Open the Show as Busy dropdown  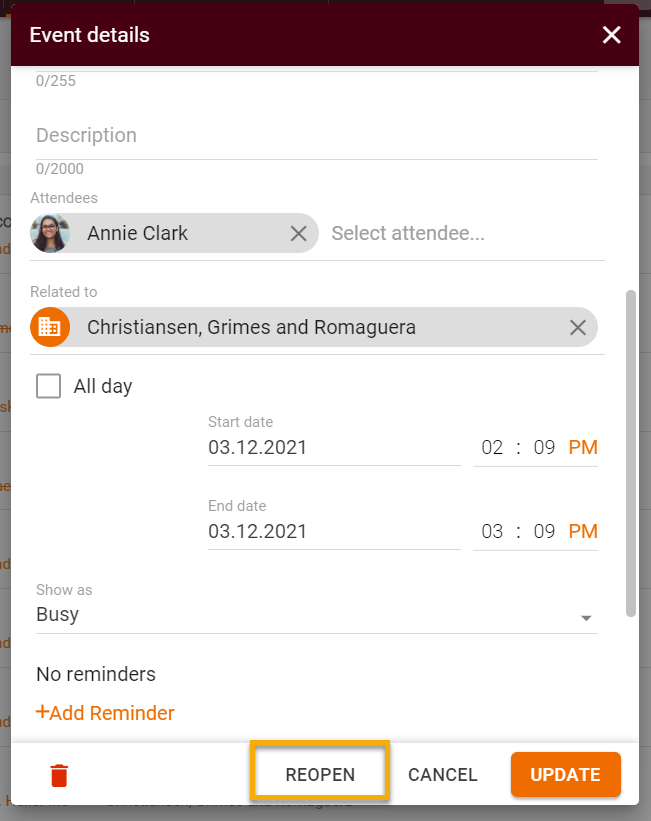316,614
